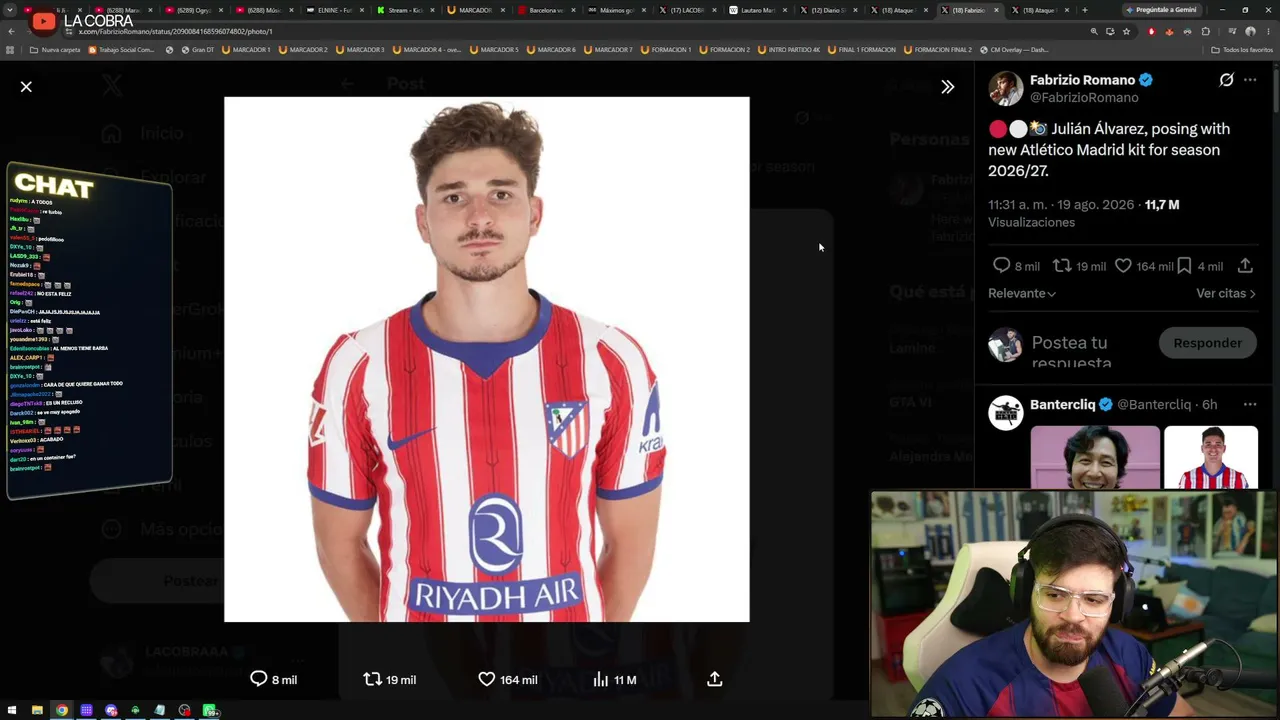Open view analytics icon showing 11 M

(601, 679)
